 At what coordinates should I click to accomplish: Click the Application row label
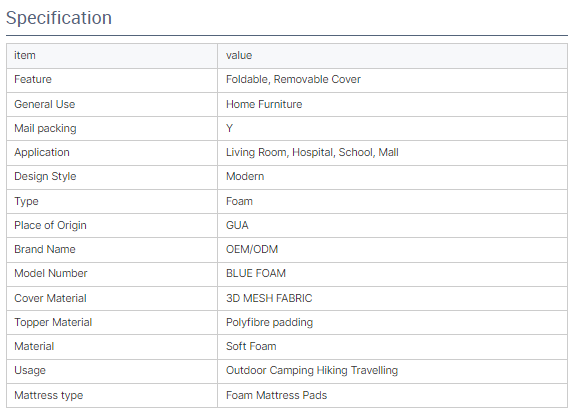pos(42,153)
